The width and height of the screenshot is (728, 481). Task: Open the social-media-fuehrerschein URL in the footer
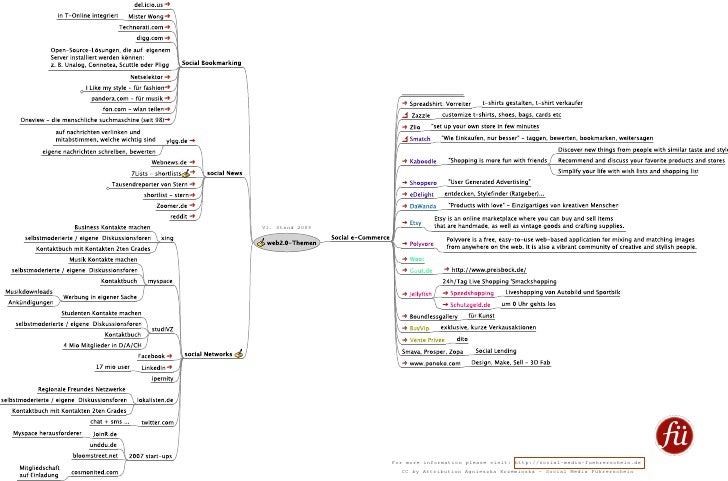pos(579,462)
